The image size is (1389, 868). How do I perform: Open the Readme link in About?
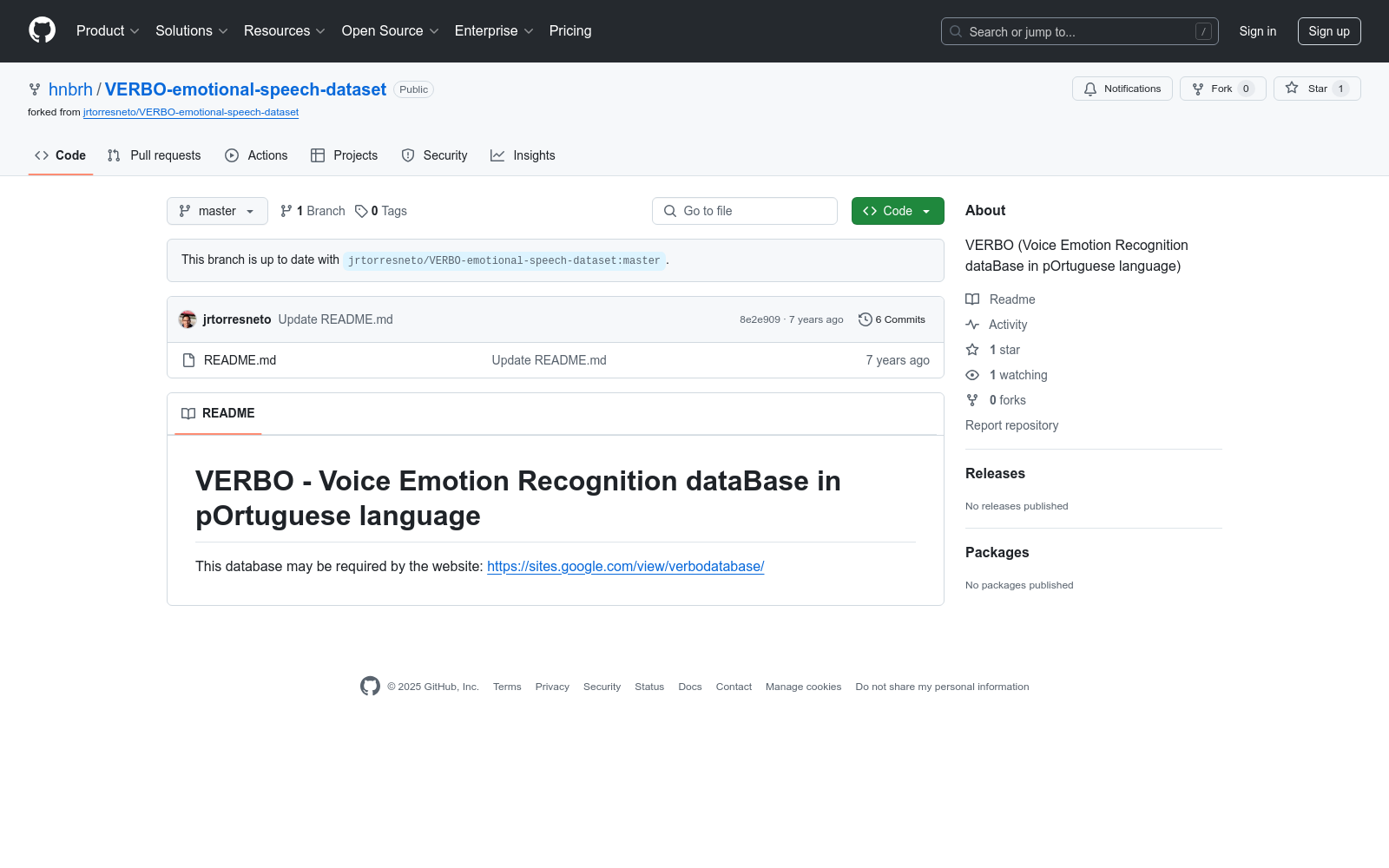click(1001, 299)
